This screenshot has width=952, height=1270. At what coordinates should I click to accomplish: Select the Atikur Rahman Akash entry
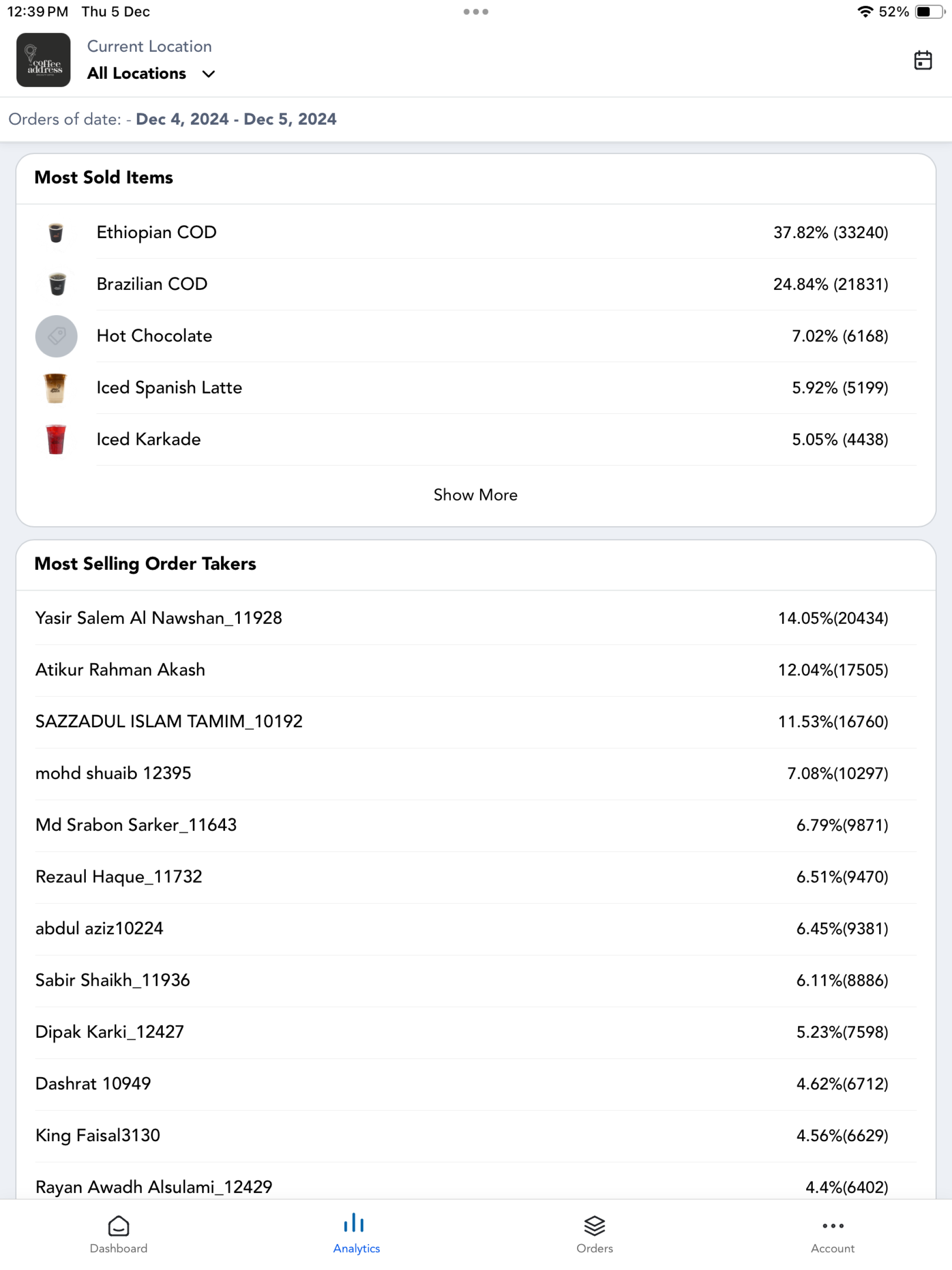tap(476, 670)
